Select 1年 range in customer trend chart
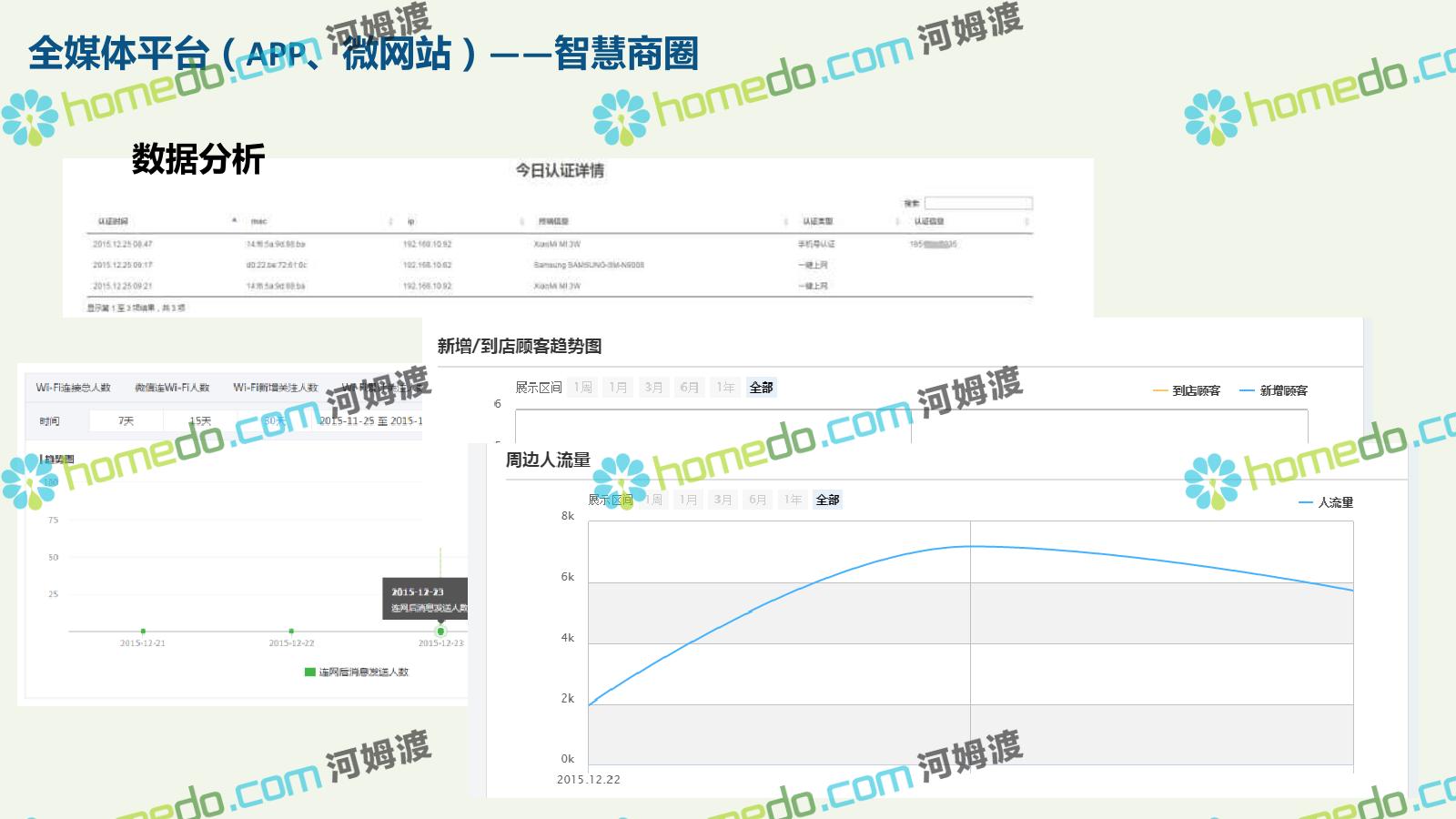 tap(725, 388)
